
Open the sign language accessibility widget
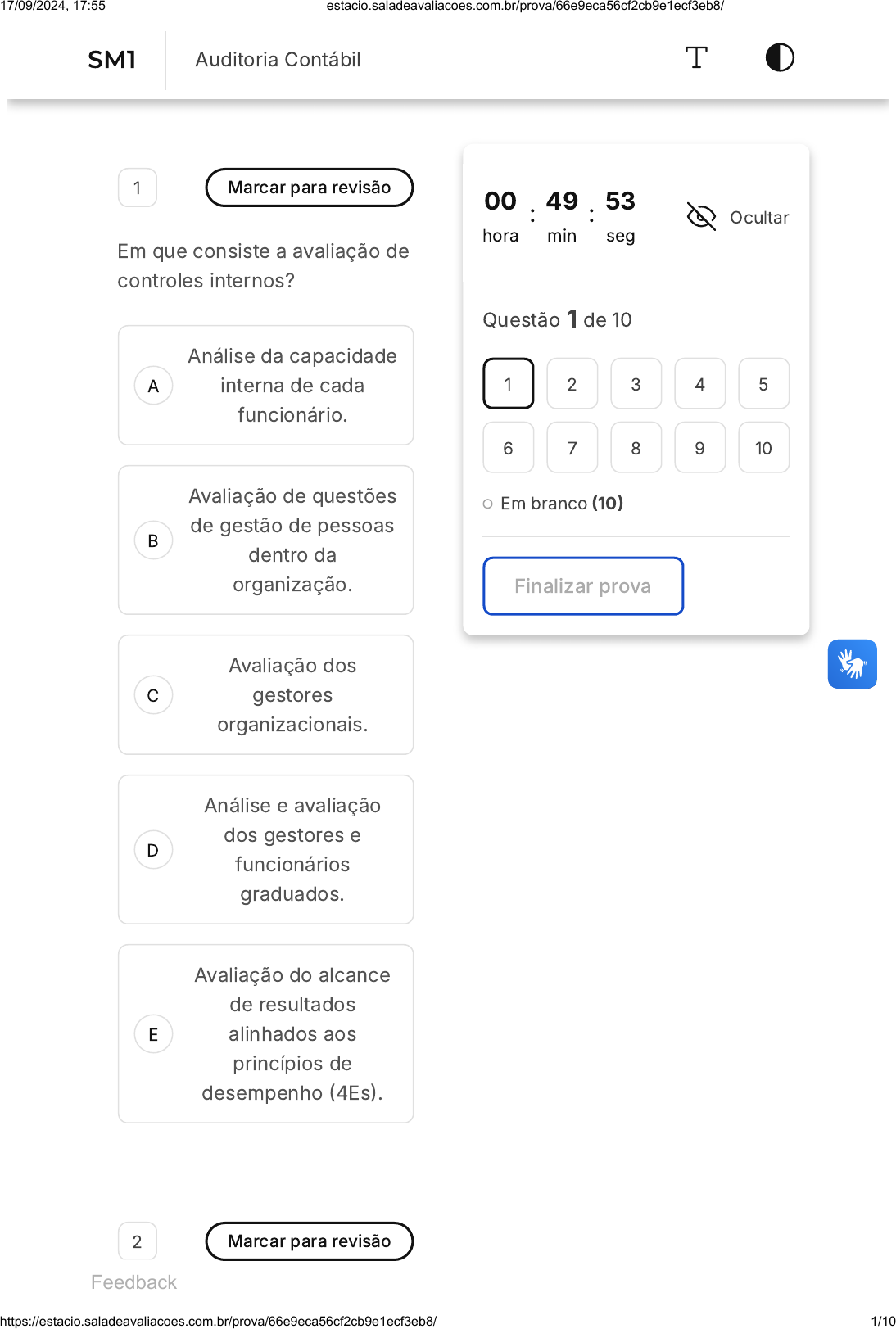point(852,664)
